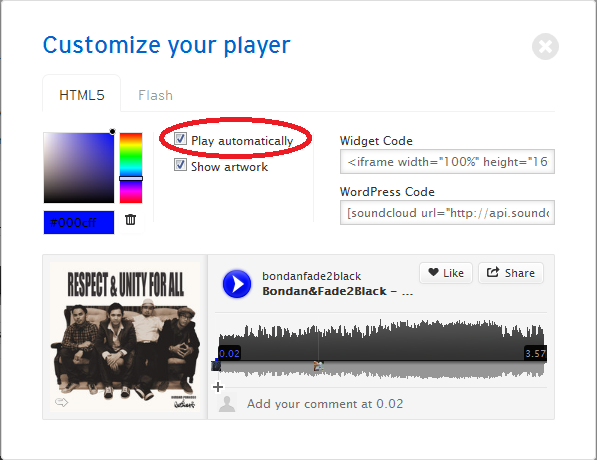Image resolution: width=597 pixels, height=460 pixels.
Task: Click the Widget Code iframe text field
Action: (x=447, y=162)
